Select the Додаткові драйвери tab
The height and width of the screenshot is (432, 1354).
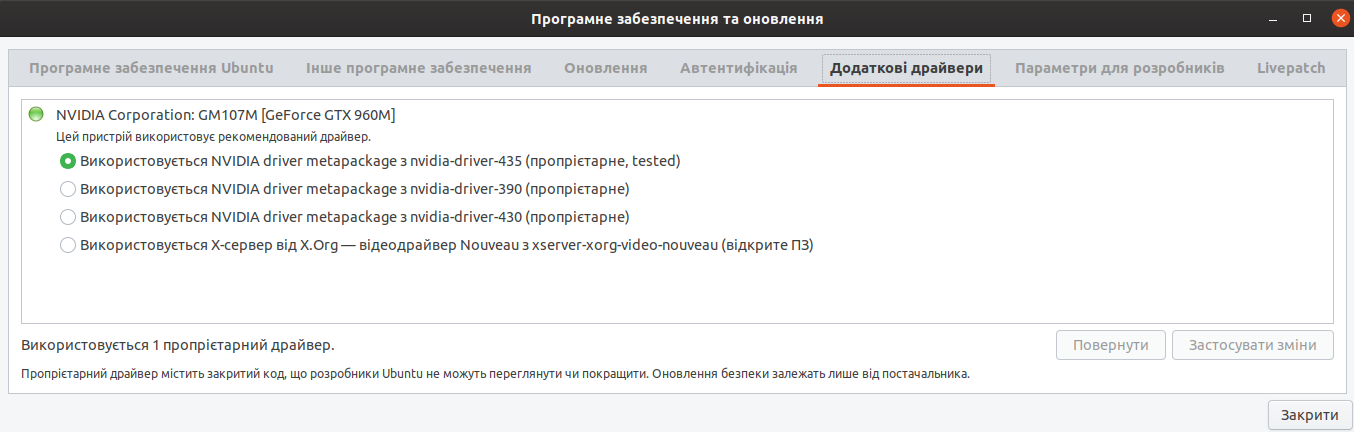[x=906, y=68]
